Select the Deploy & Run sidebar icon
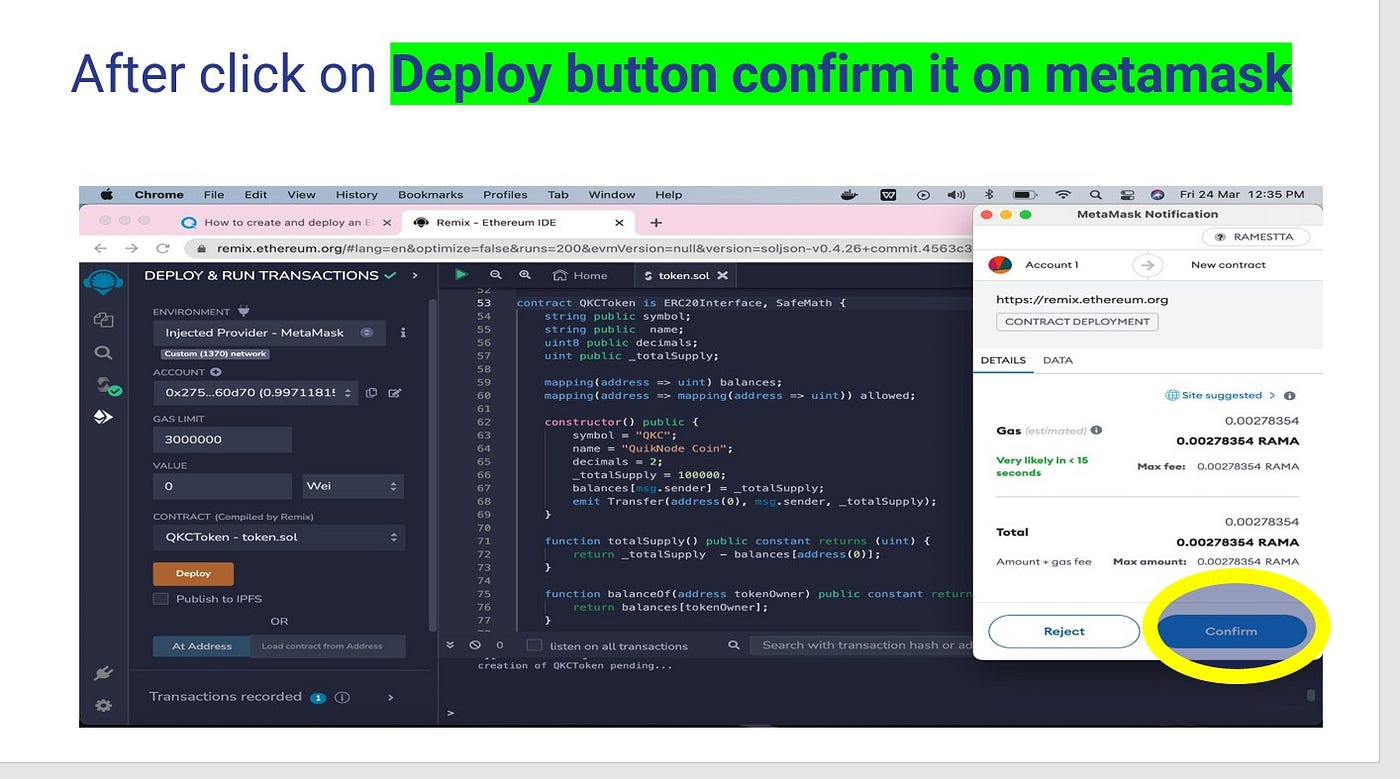The height and width of the screenshot is (779, 1400). pos(103,417)
